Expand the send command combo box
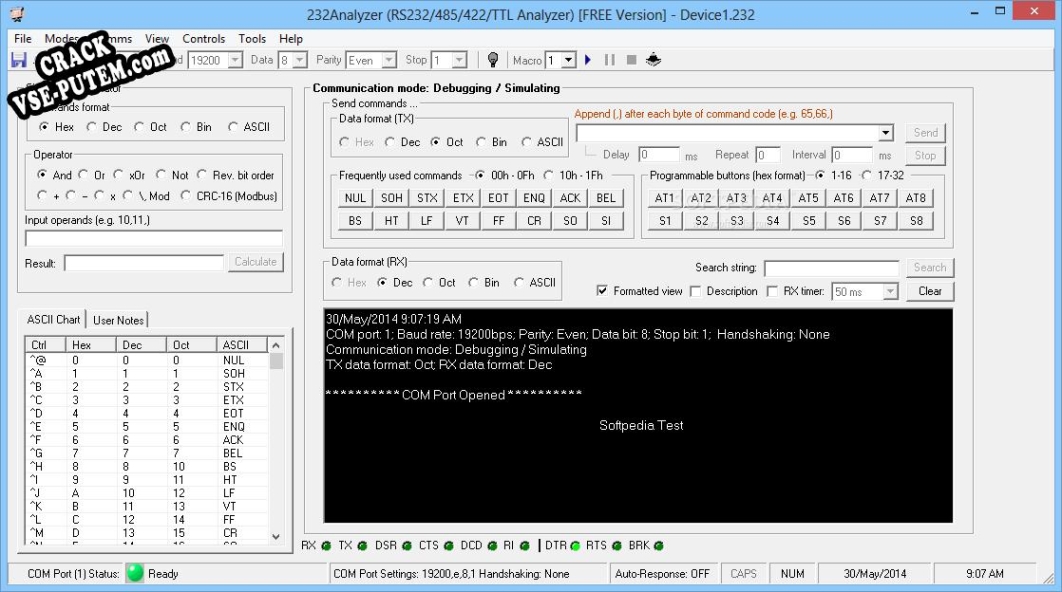 point(886,133)
